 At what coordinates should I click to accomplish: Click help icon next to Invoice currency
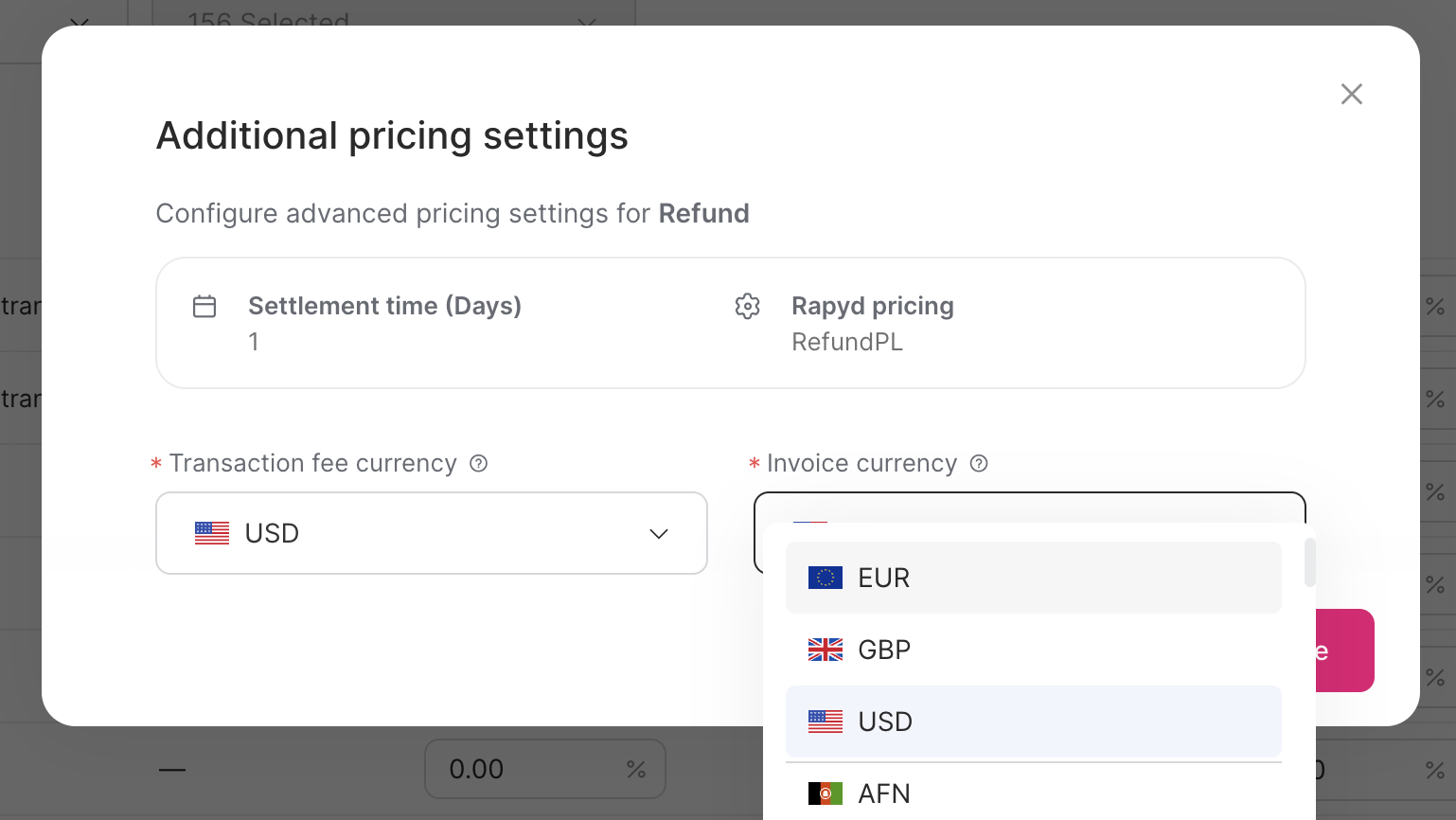[x=980, y=464]
